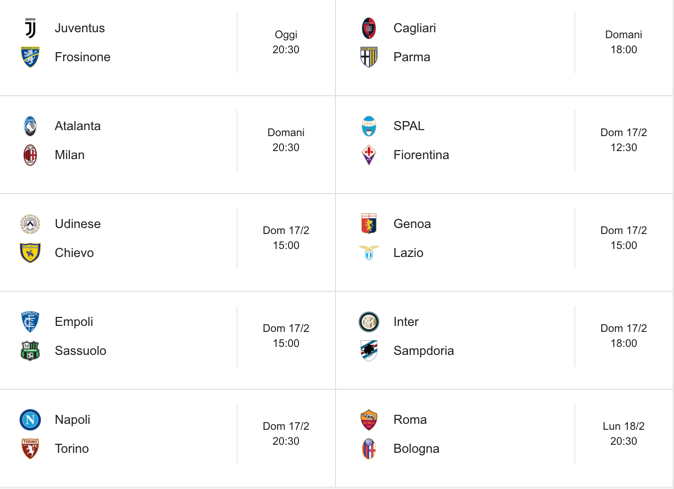Click the Napoli blue N logo
674x489 pixels.
30,420
